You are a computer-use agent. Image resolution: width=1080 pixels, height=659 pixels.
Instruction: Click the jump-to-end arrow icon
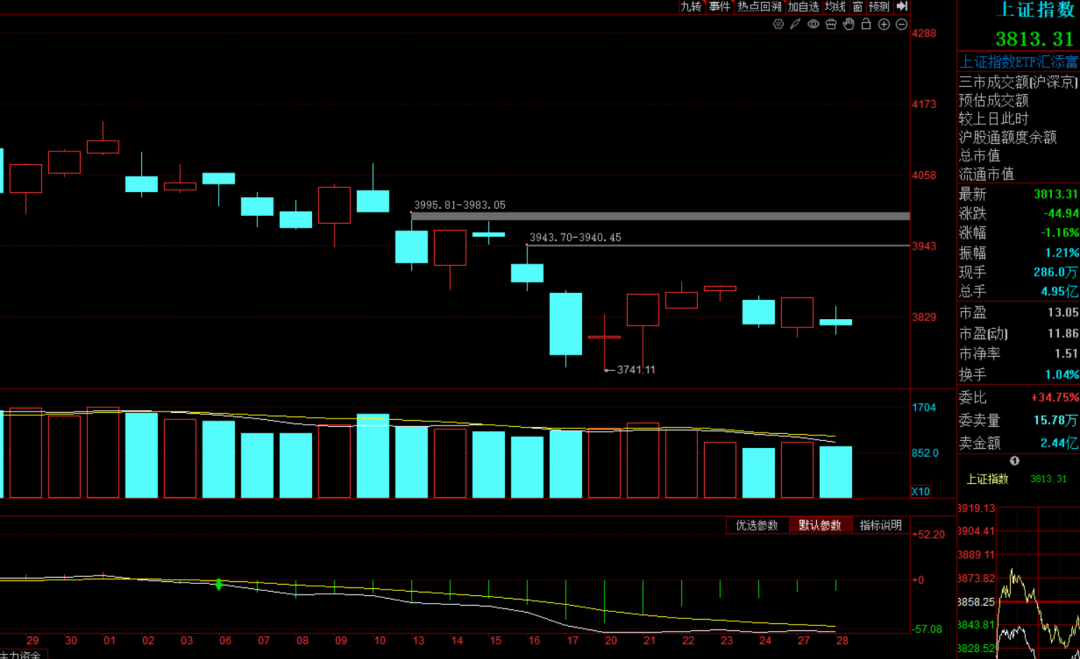(x=902, y=6)
